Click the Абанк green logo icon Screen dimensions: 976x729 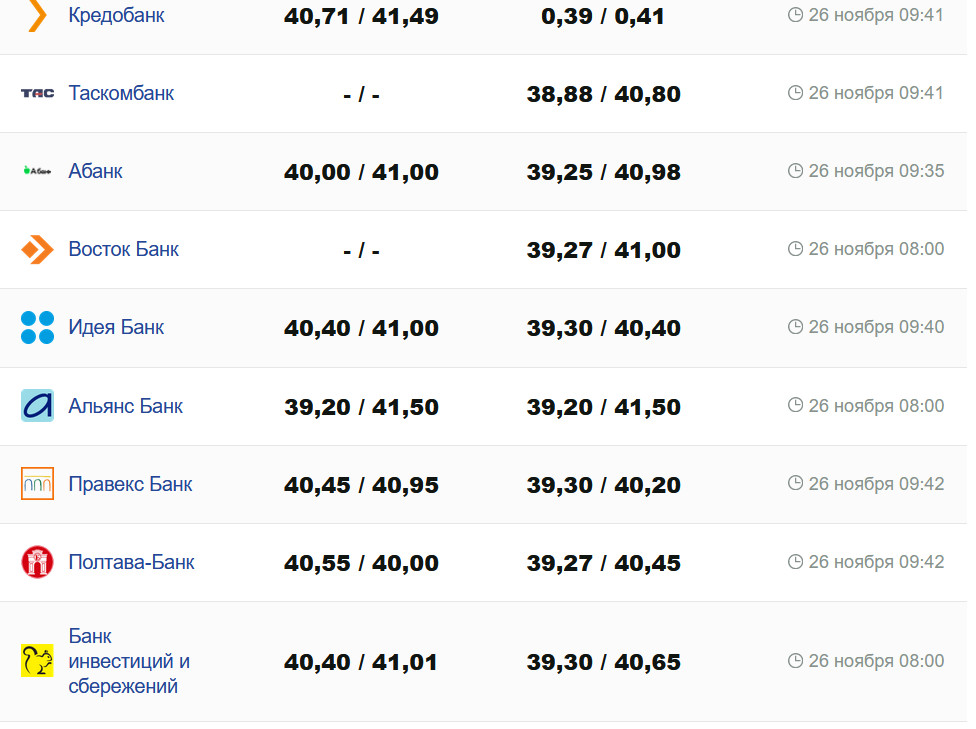(37, 171)
